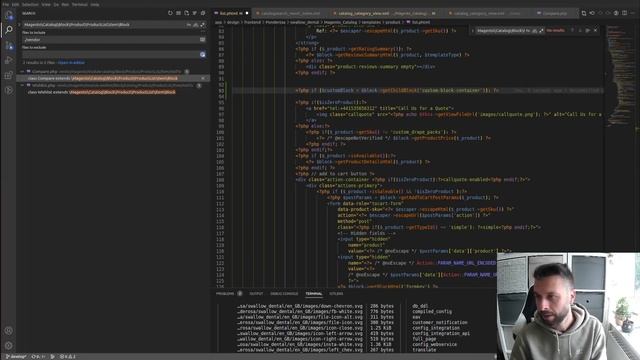Viewport: 640px width, 360px height.
Task: Open a new search editor
Action: [x=187, y=13]
